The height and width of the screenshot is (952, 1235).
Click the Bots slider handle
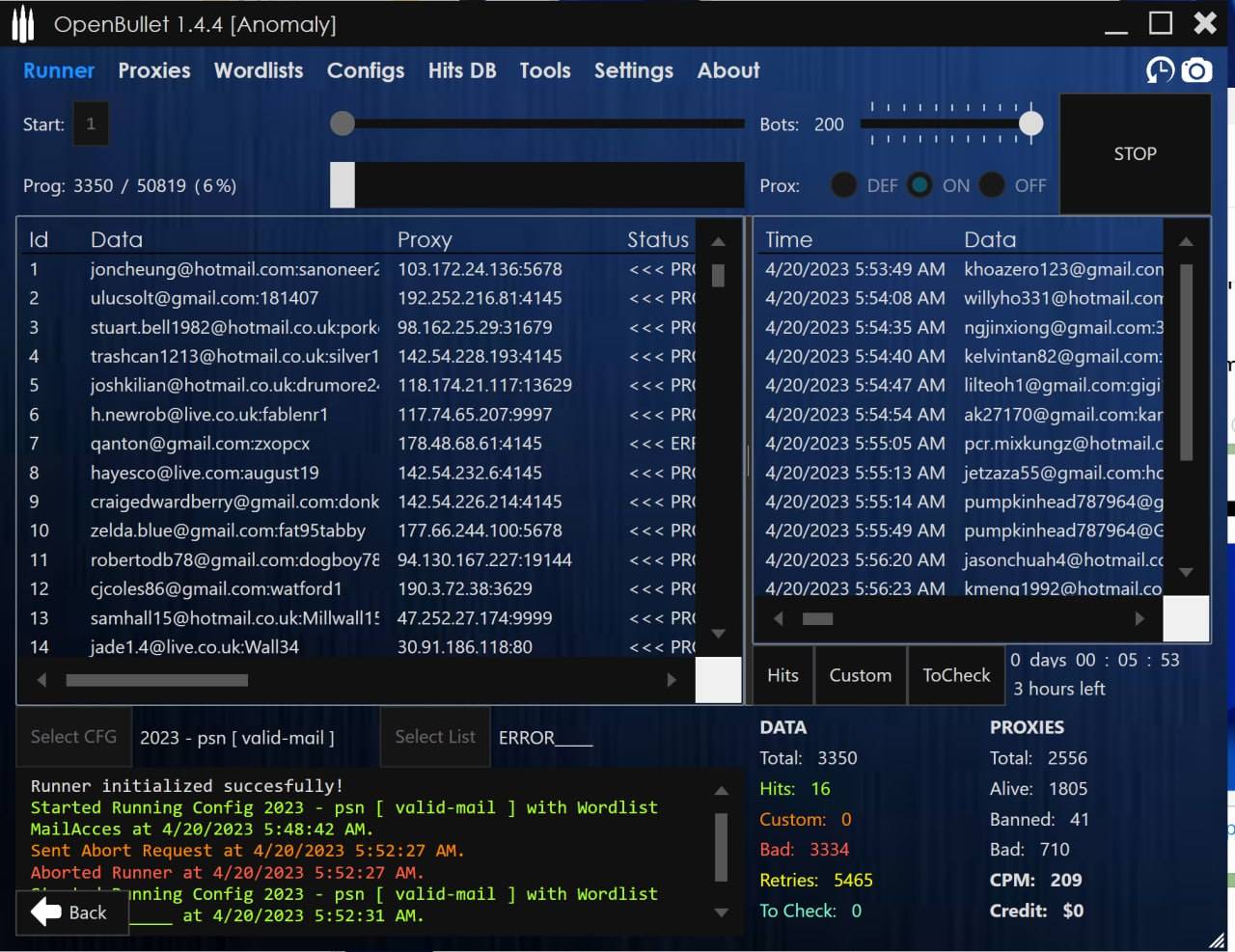1030,123
